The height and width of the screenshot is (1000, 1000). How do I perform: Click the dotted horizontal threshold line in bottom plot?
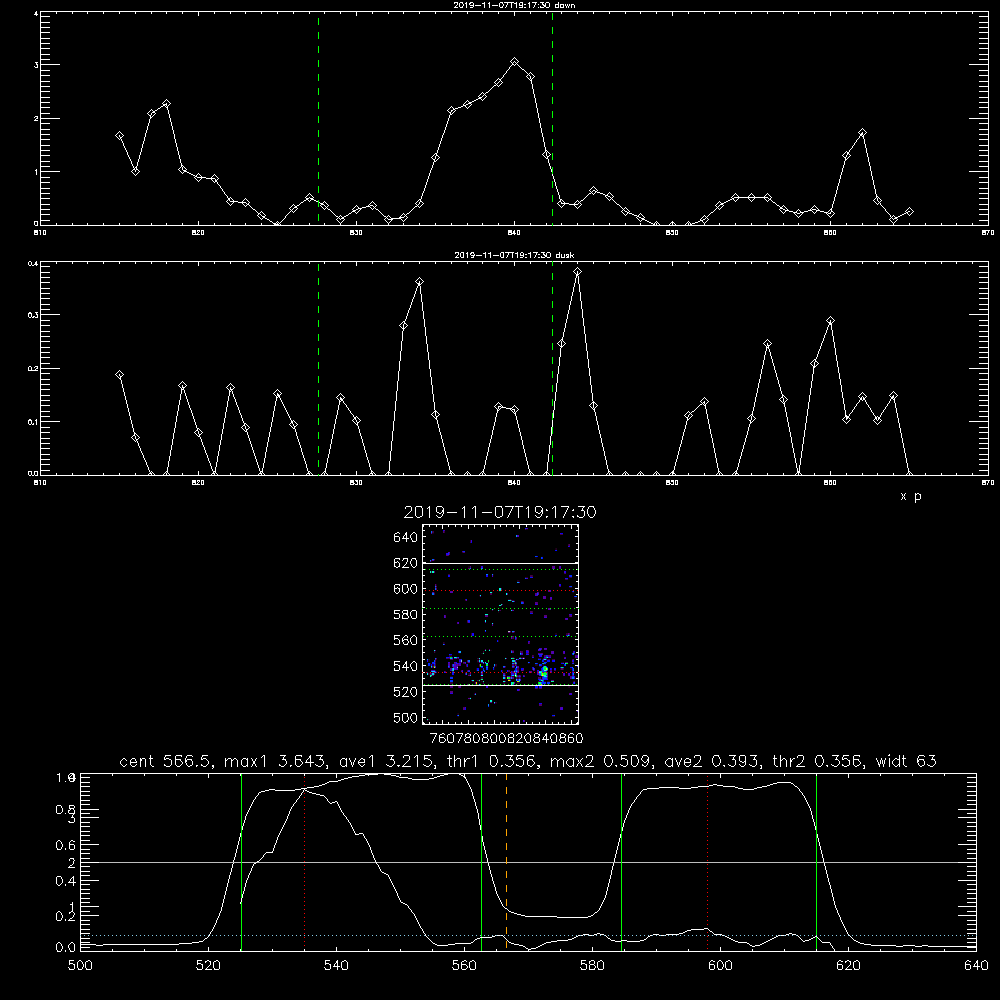pos(528,936)
